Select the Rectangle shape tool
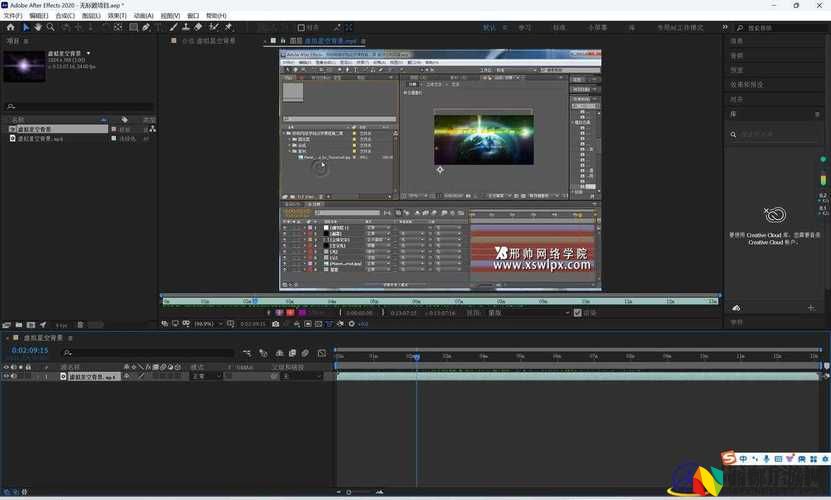Image resolution: width=831 pixels, height=500 pixels. pos(134,27)
